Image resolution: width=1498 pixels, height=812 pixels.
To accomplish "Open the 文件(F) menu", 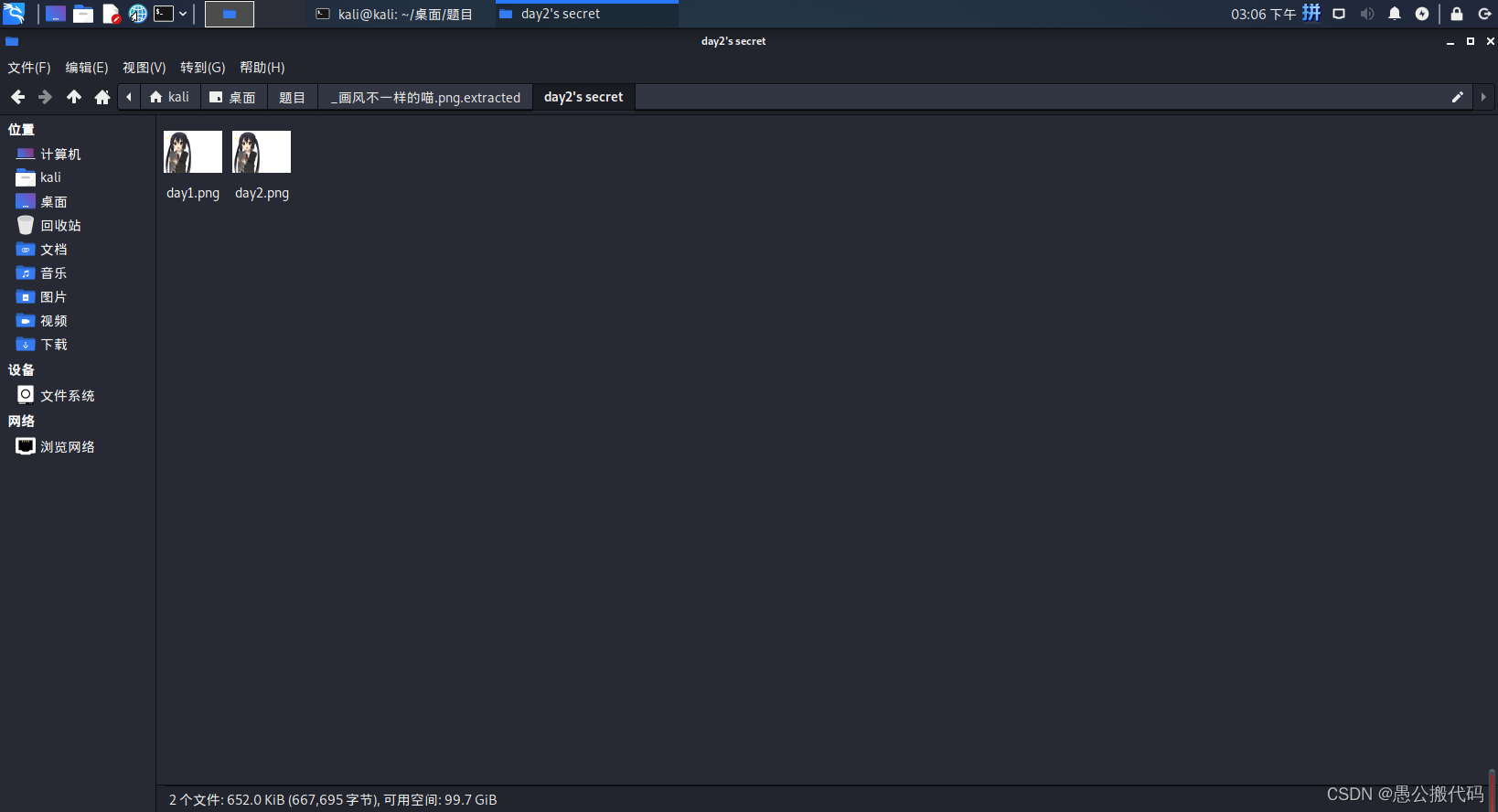I will coord(29,68).
